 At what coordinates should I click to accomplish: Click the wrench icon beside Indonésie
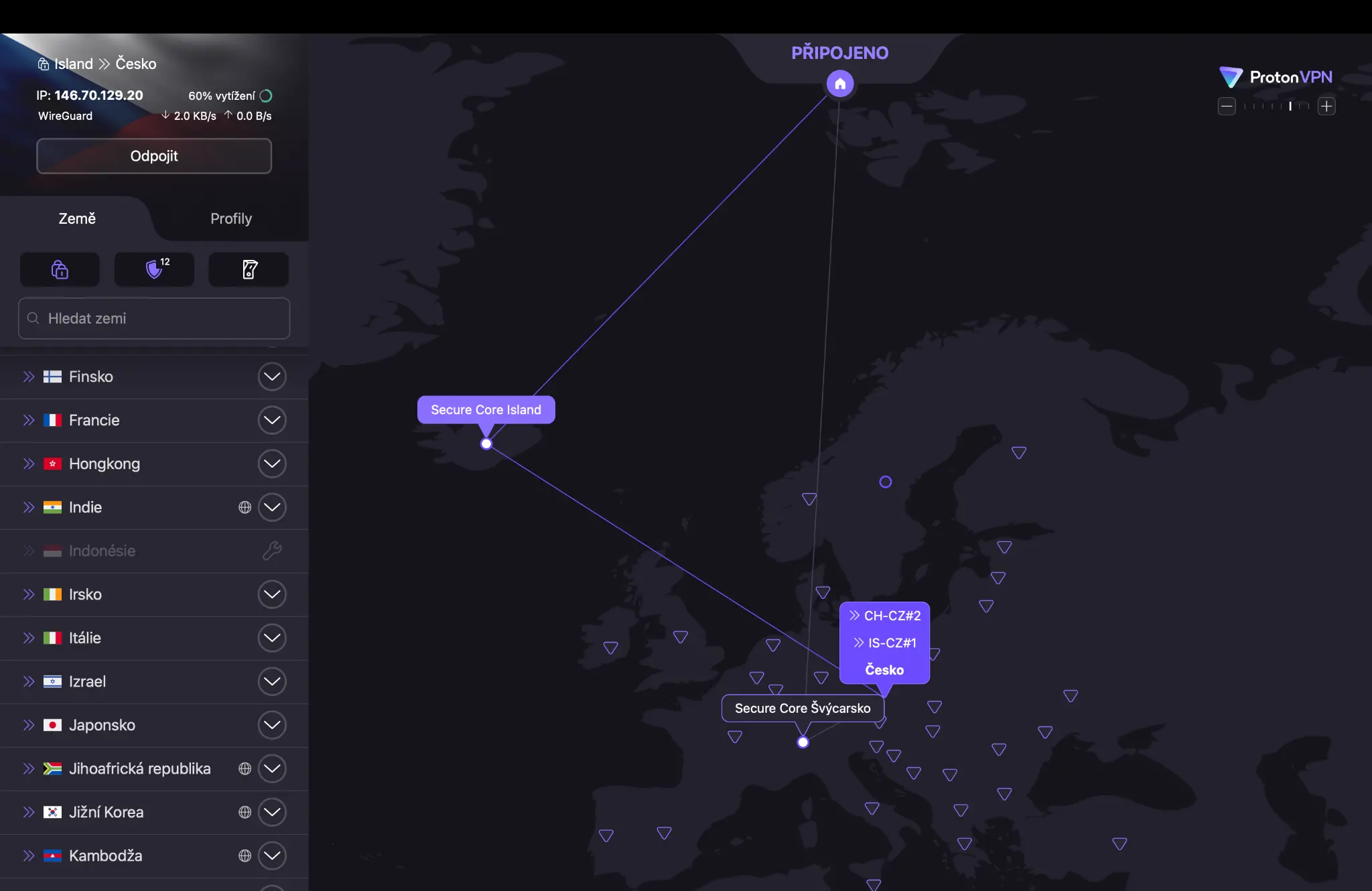click(x=271, y=551)
